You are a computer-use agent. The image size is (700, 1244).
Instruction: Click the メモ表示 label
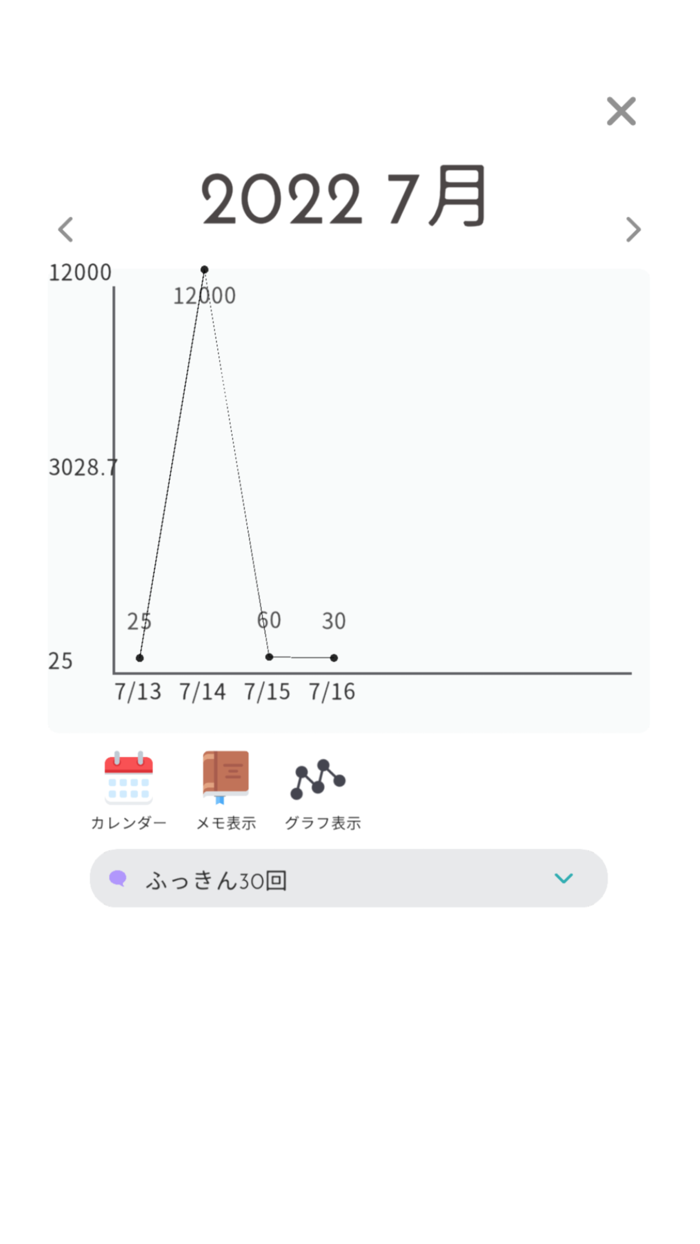[x=225, y=824]
